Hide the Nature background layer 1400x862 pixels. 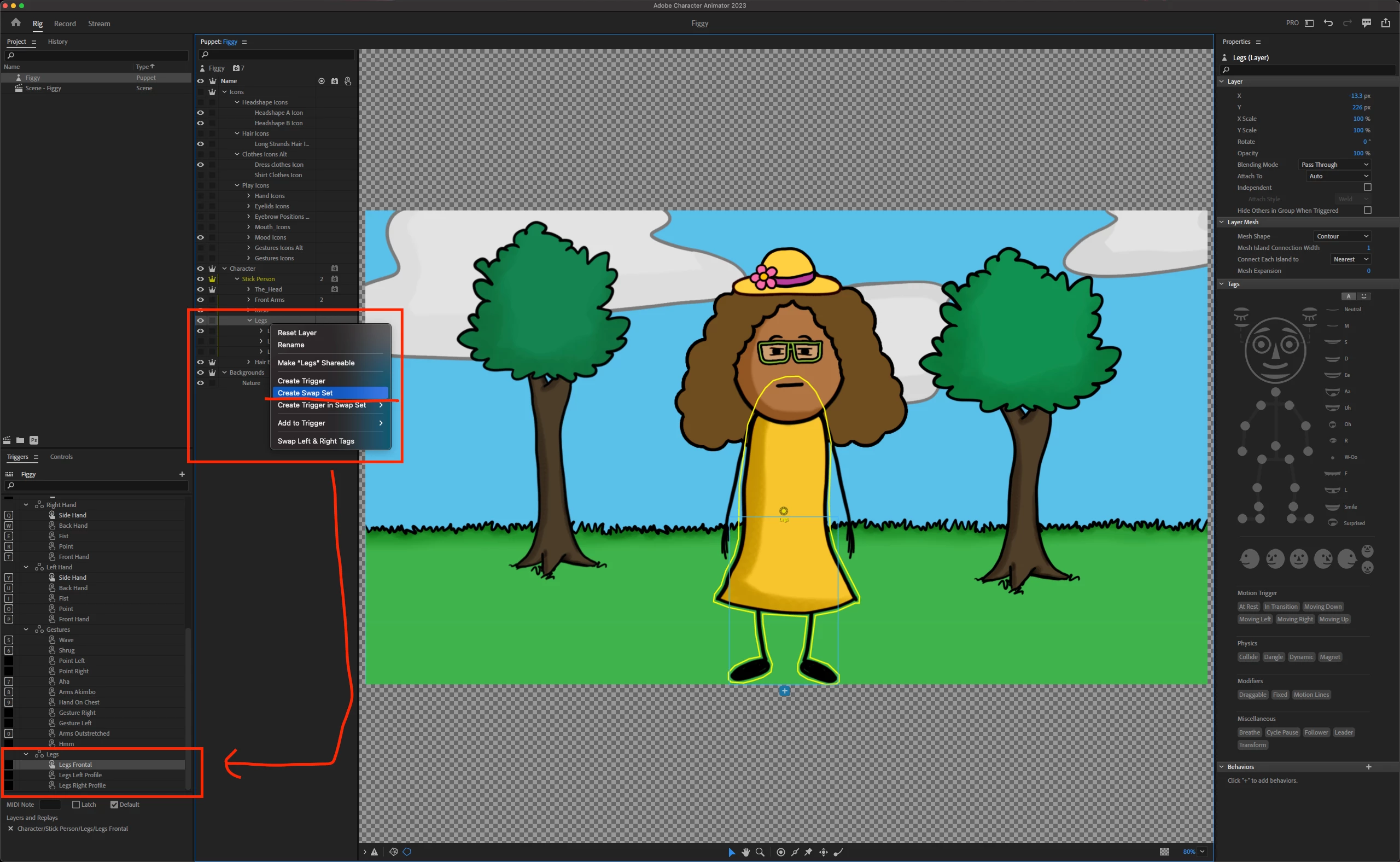pos(201,383)
